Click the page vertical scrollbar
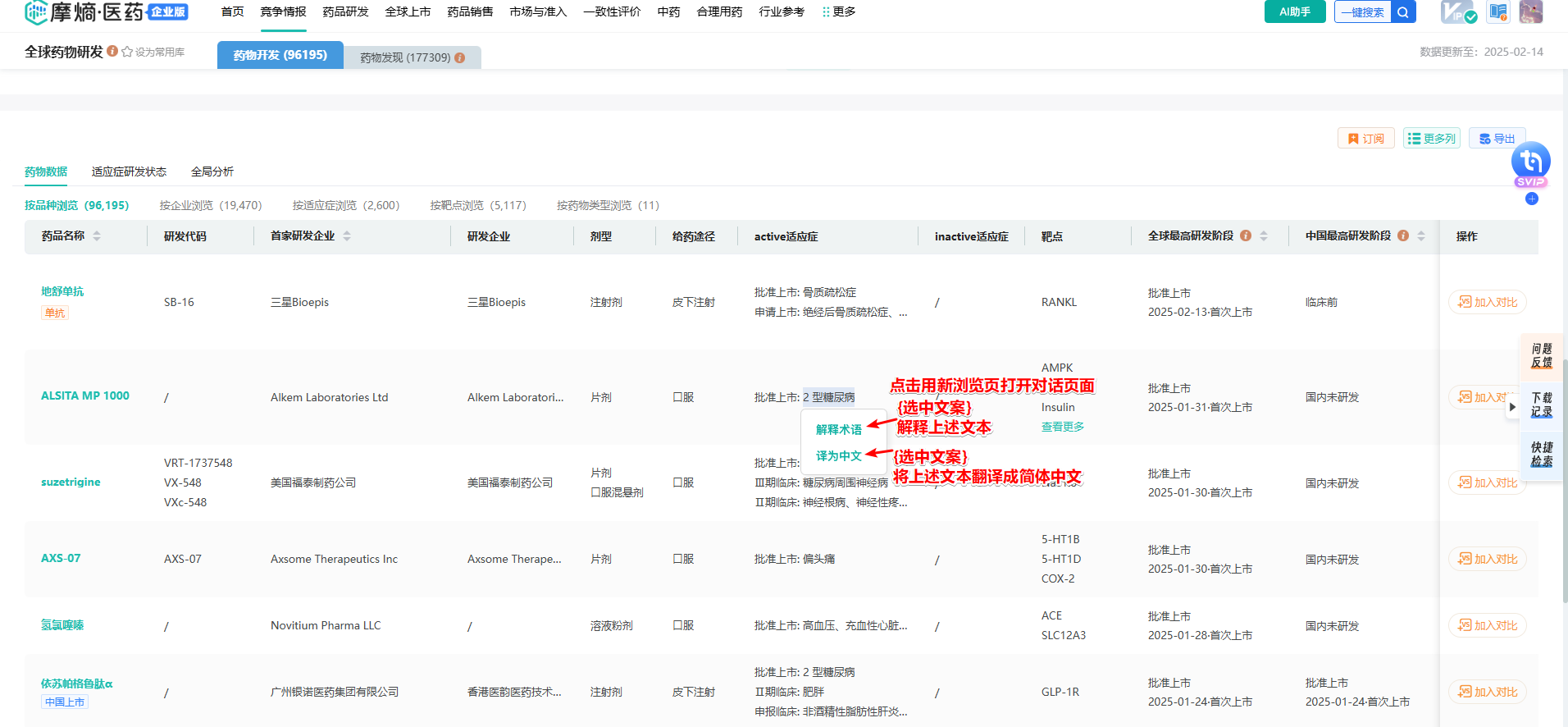 coord(1564,476)
